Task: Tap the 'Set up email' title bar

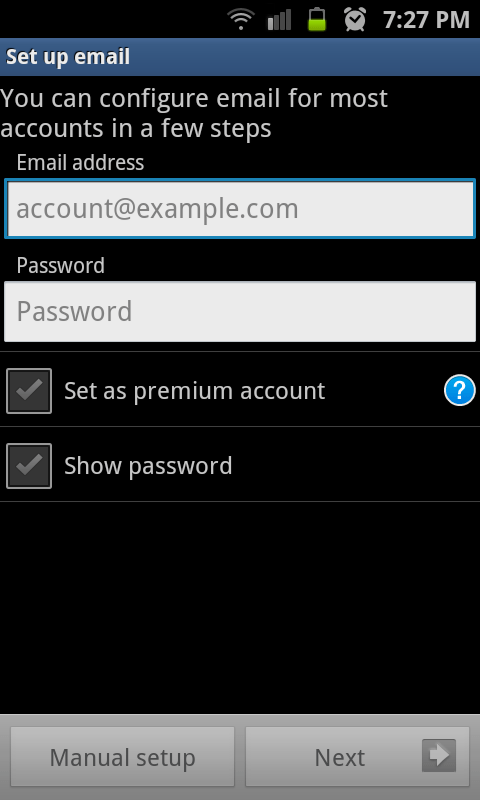Action: point(240,57)
